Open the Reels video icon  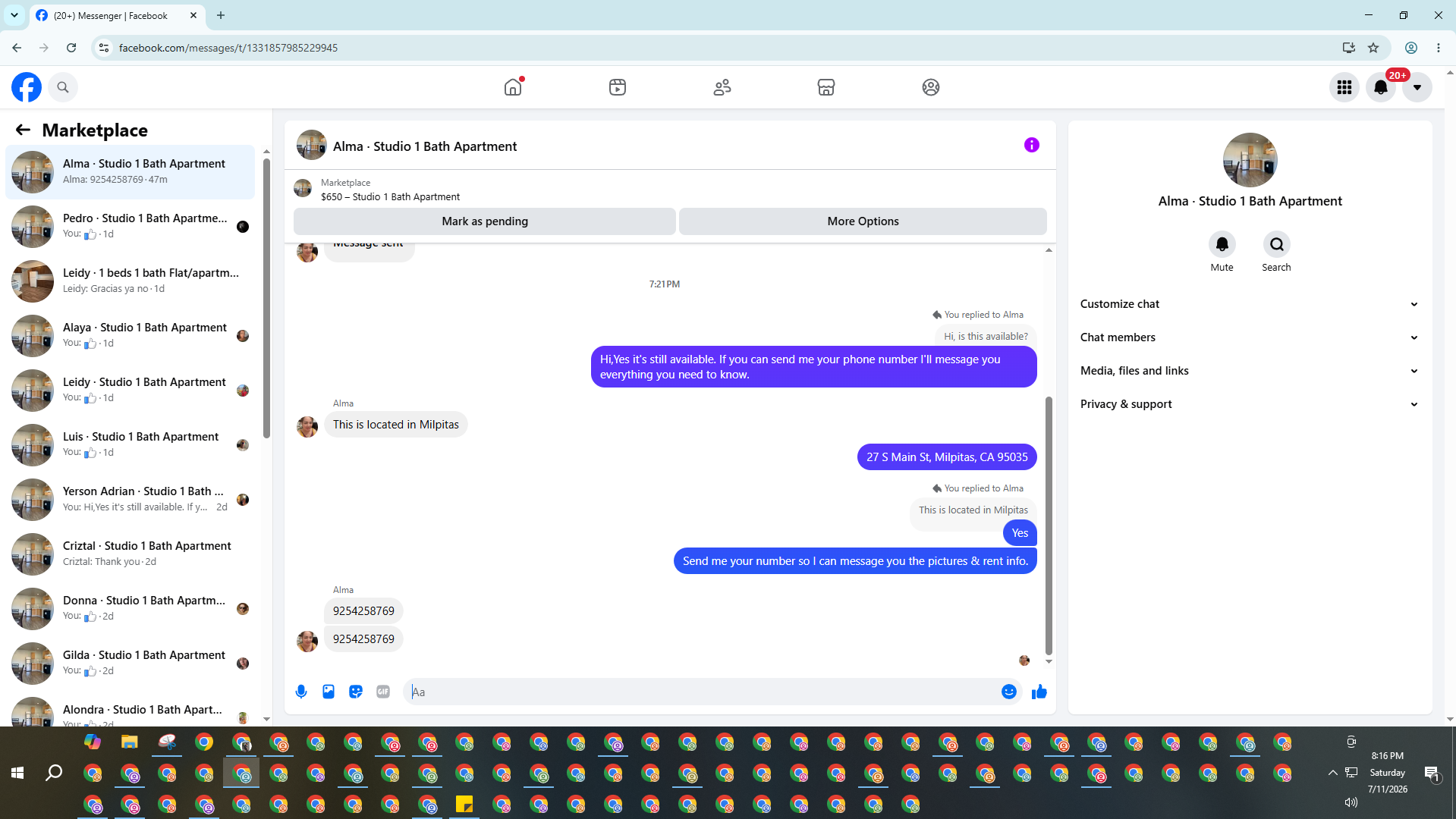pyautogui.click(x=618, y=87)
